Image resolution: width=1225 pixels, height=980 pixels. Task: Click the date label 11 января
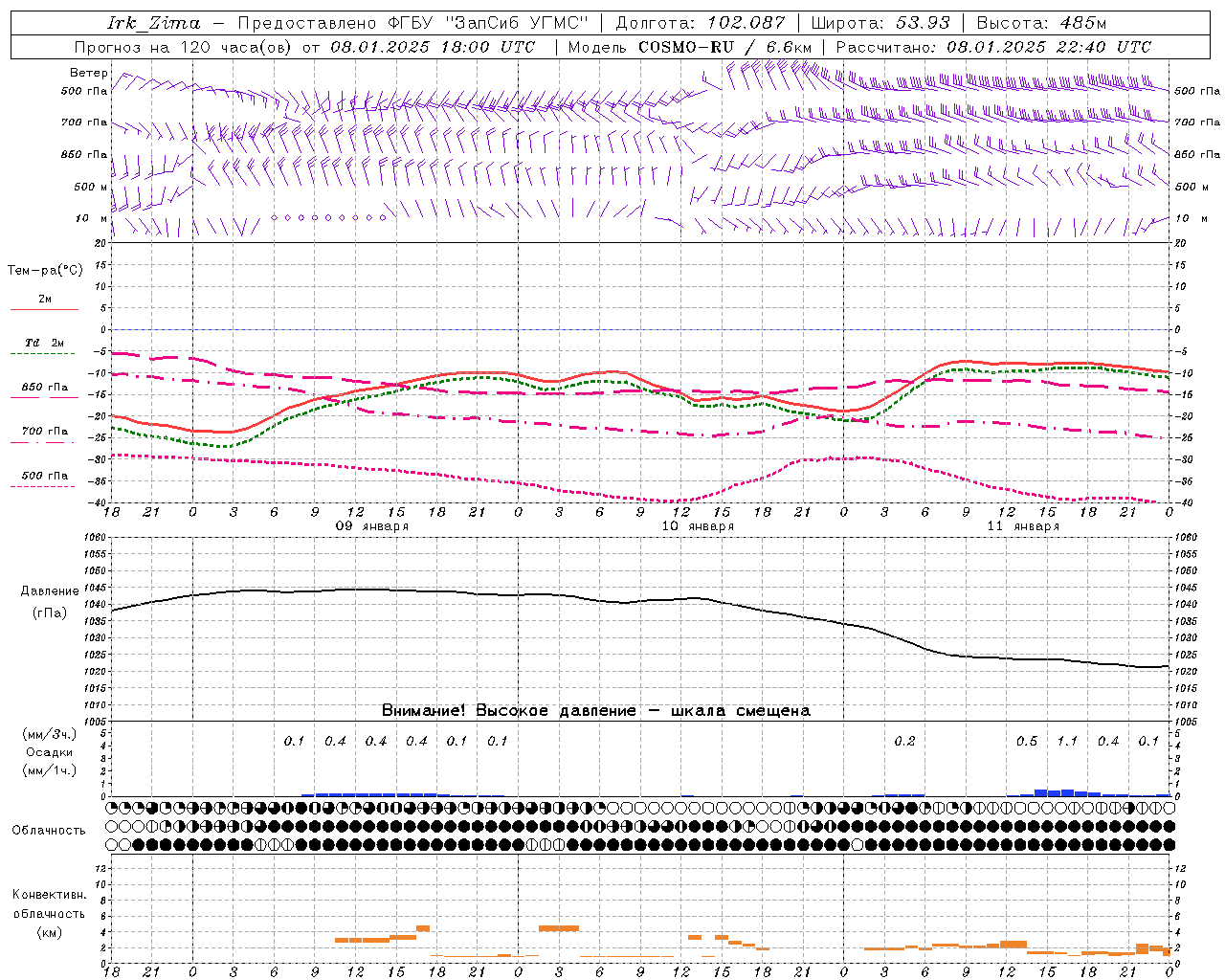[x=1023, y=526]
